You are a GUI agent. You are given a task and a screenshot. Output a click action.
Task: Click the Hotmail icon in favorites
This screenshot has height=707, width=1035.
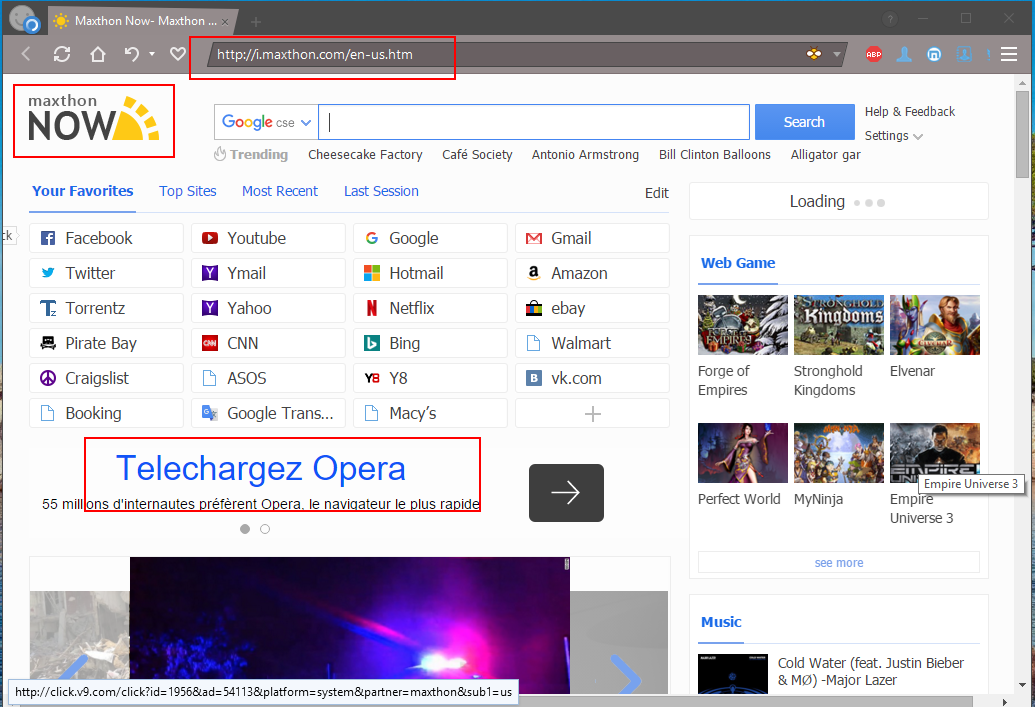coord(372,273)
